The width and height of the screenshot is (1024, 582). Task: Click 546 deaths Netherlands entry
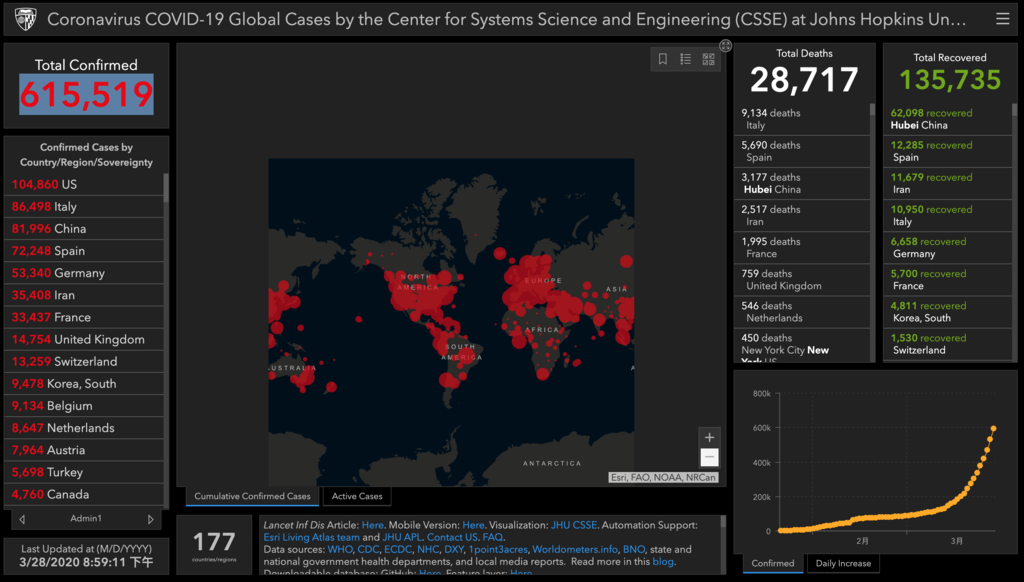tap(801, 312)
